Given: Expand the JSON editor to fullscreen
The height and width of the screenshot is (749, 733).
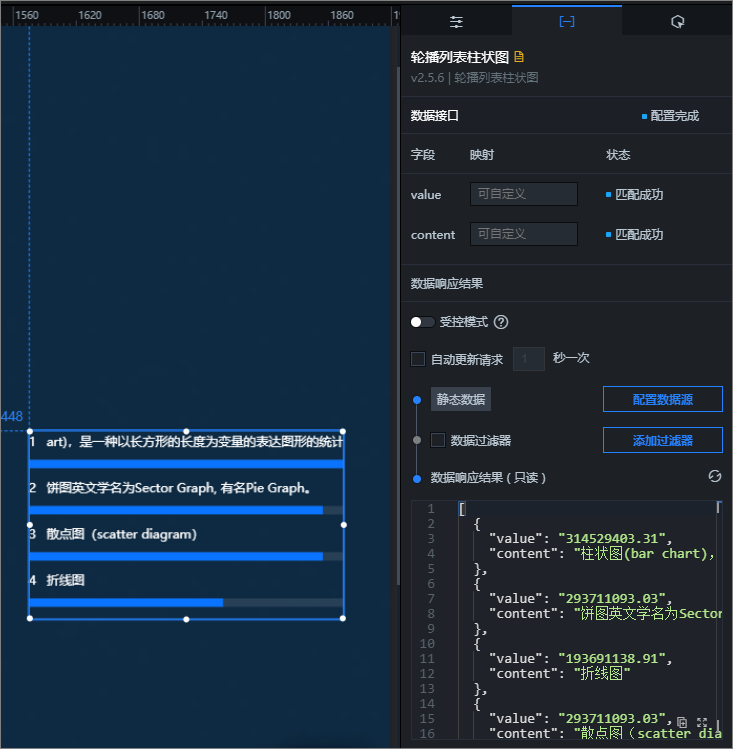Looking at the screenshot, I should click(701, 722).
